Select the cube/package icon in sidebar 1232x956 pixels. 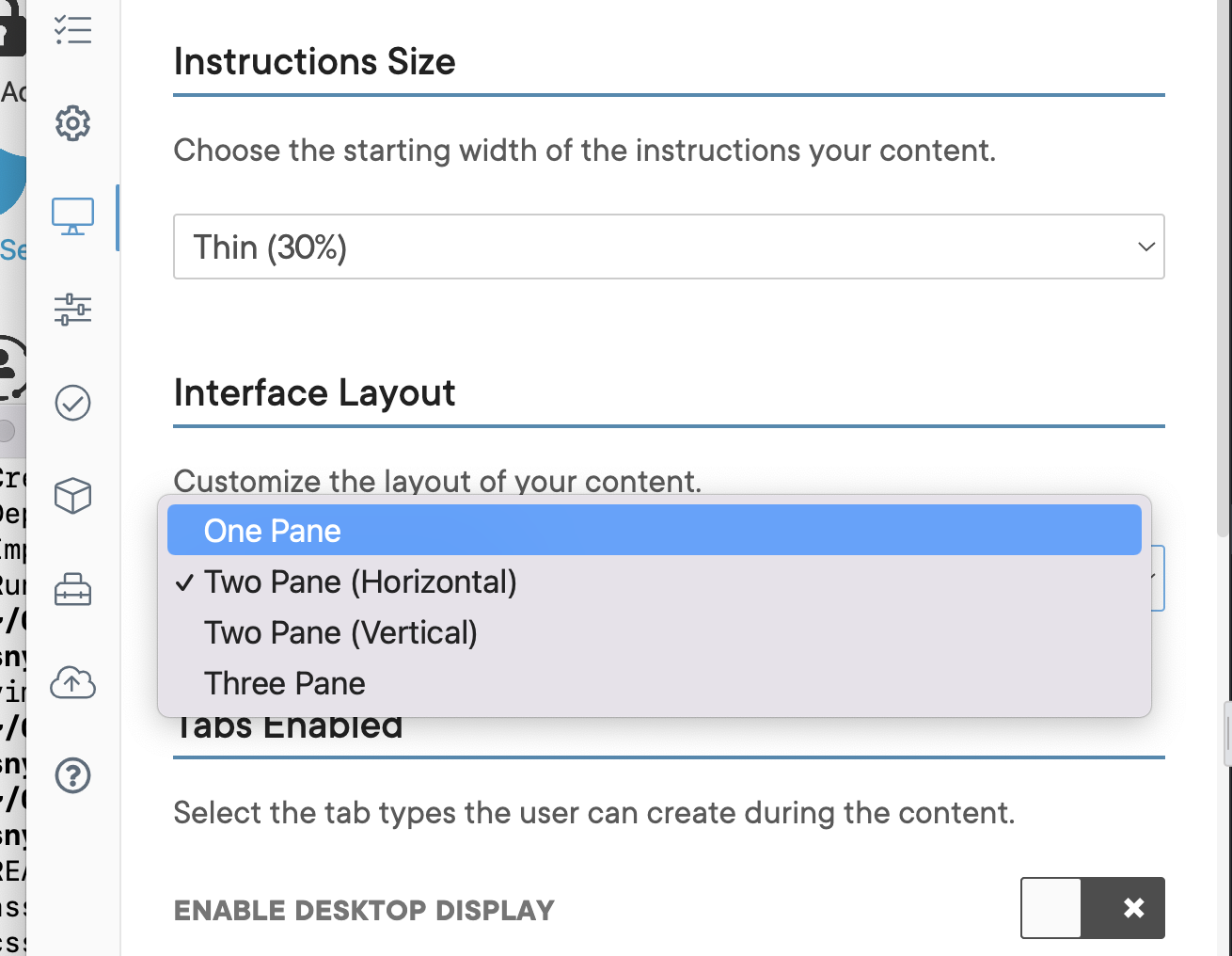(72, 496)
